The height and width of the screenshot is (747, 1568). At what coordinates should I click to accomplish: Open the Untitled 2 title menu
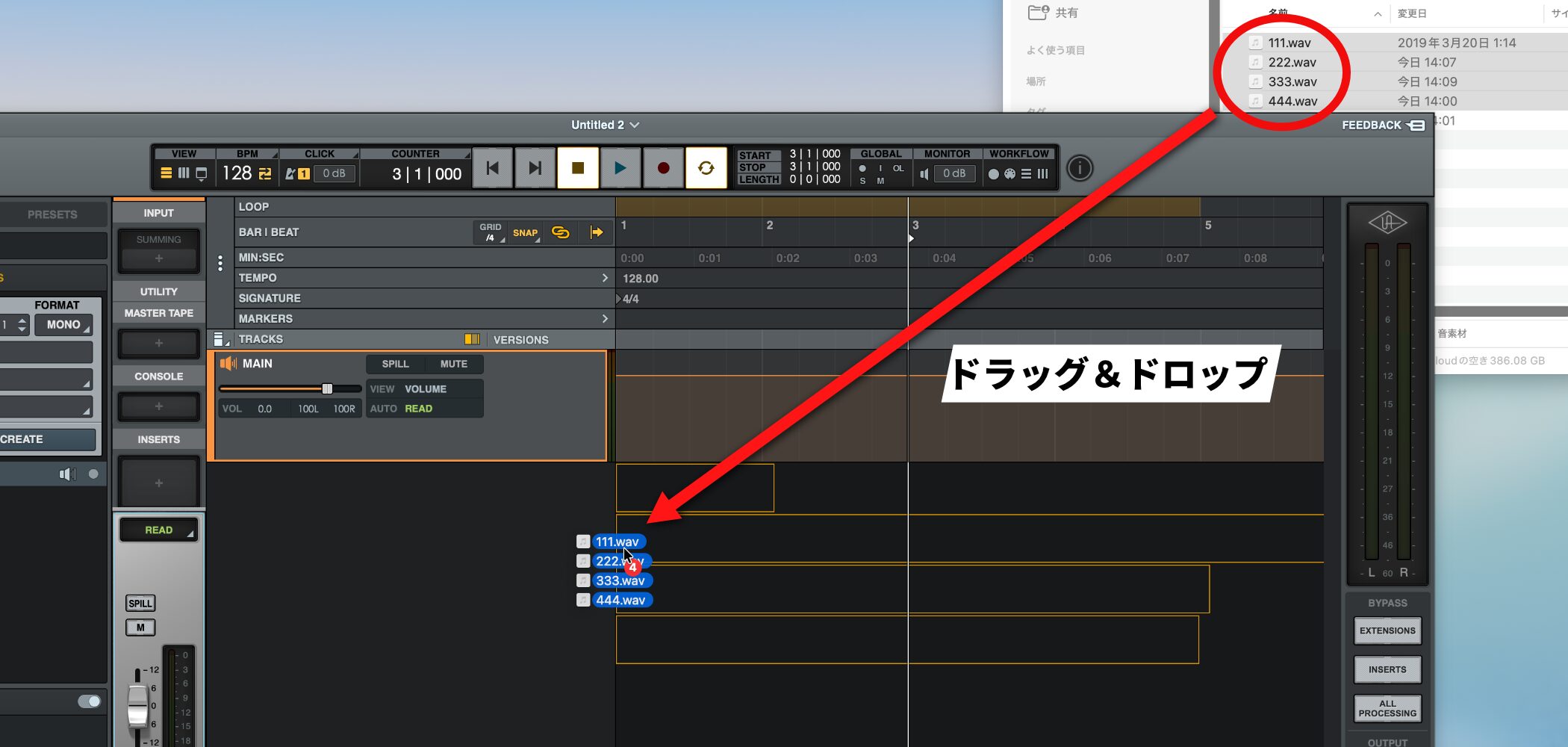605,125
